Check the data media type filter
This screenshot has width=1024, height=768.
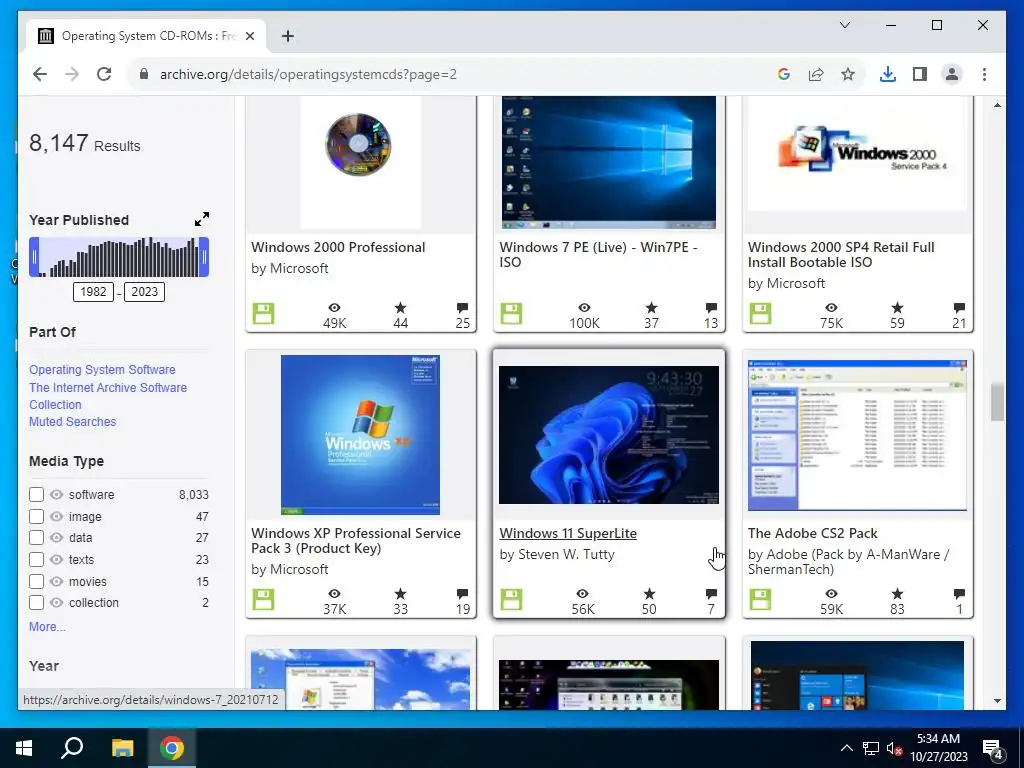37,537
